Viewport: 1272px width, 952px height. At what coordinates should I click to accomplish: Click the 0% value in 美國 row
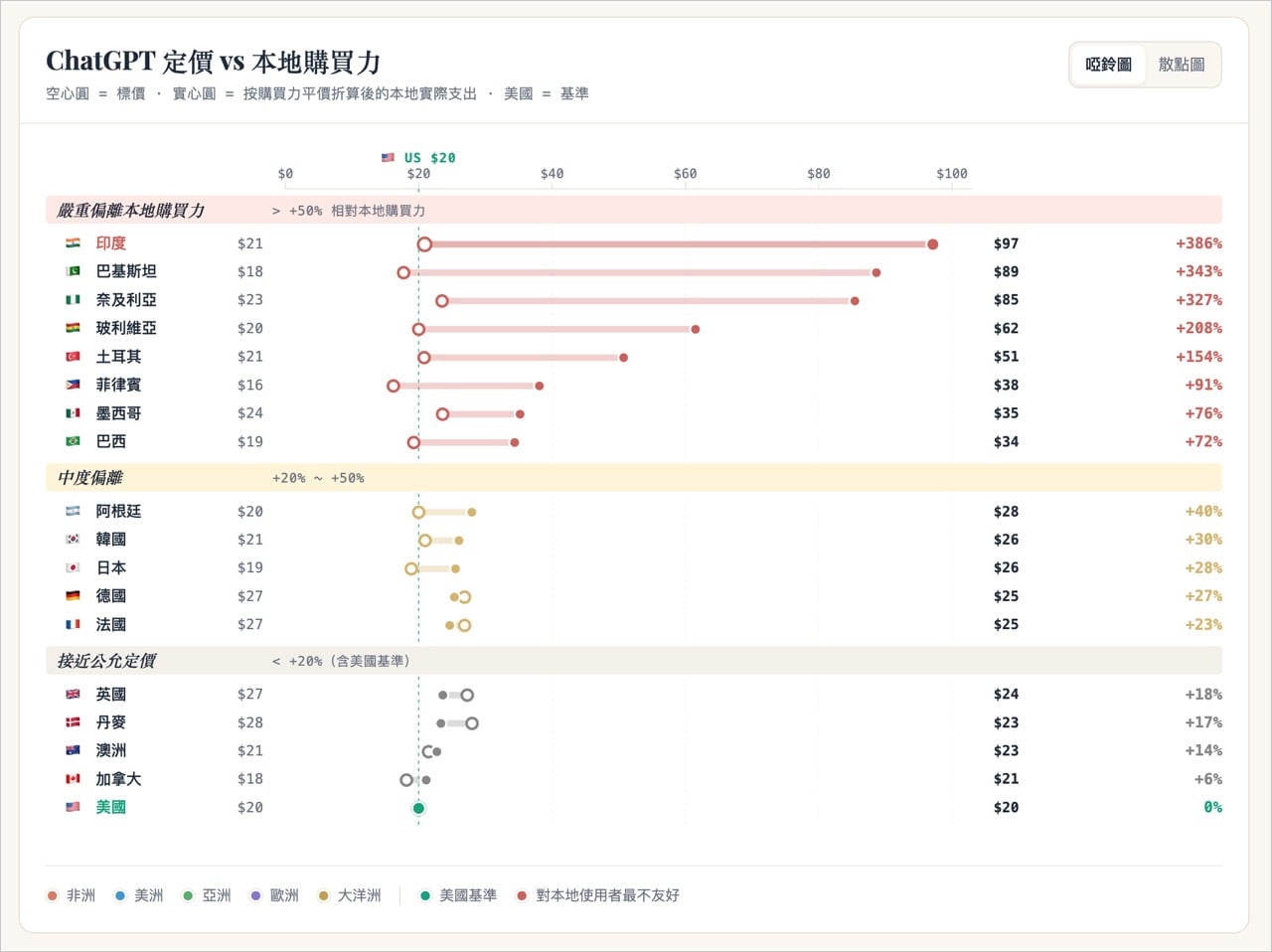1212,807
